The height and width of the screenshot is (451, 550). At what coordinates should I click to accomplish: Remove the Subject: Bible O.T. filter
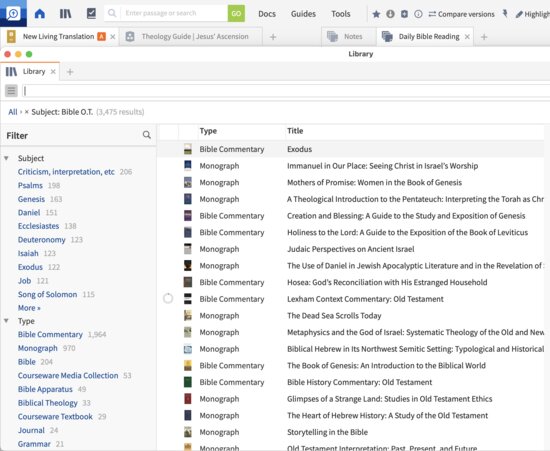coord(26,112)
